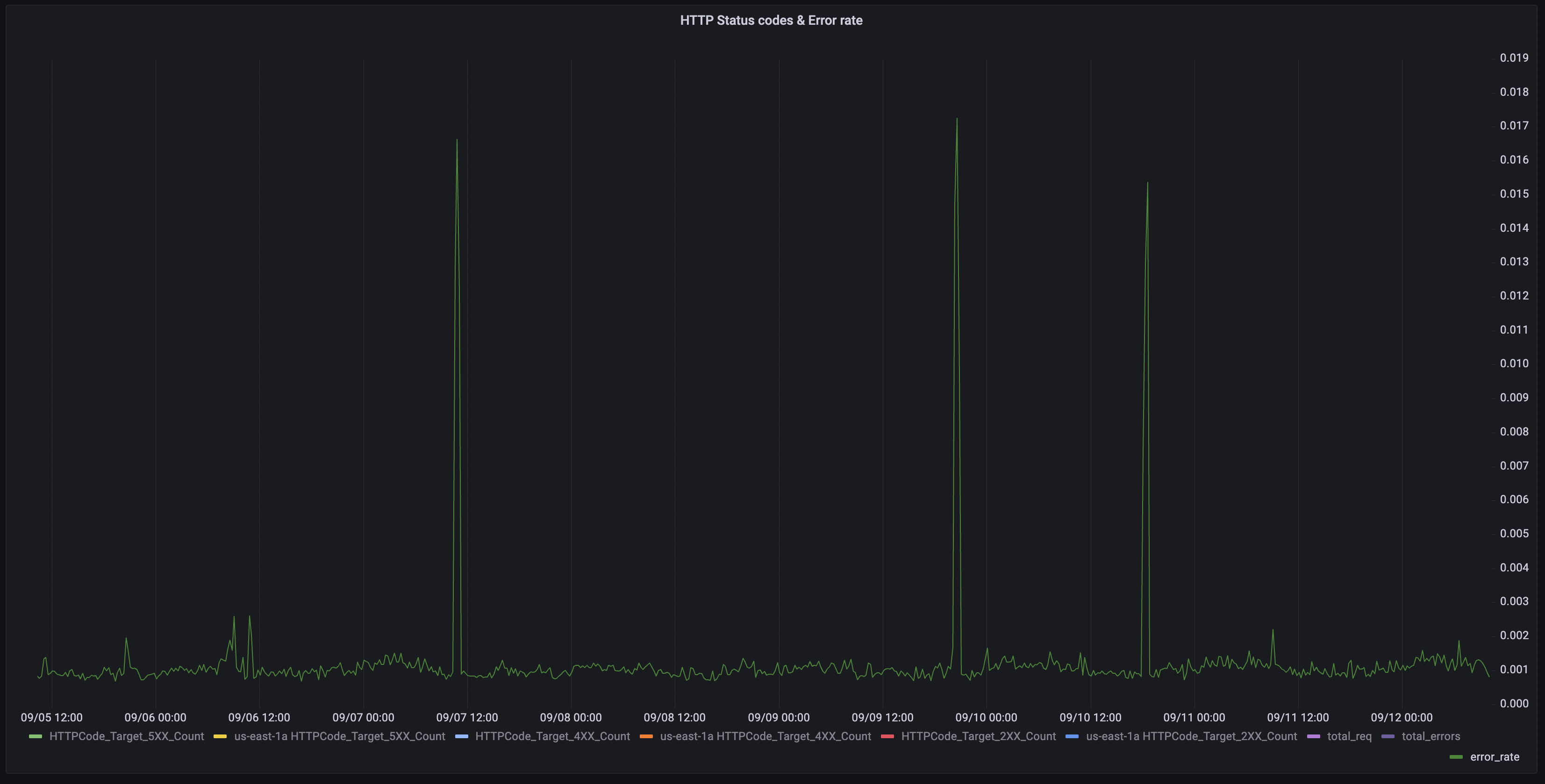The image size is (1545, 784).
Task: Click the blue HTTPCode_Target_4XX_Count legend marker
Action: point(461,736)
